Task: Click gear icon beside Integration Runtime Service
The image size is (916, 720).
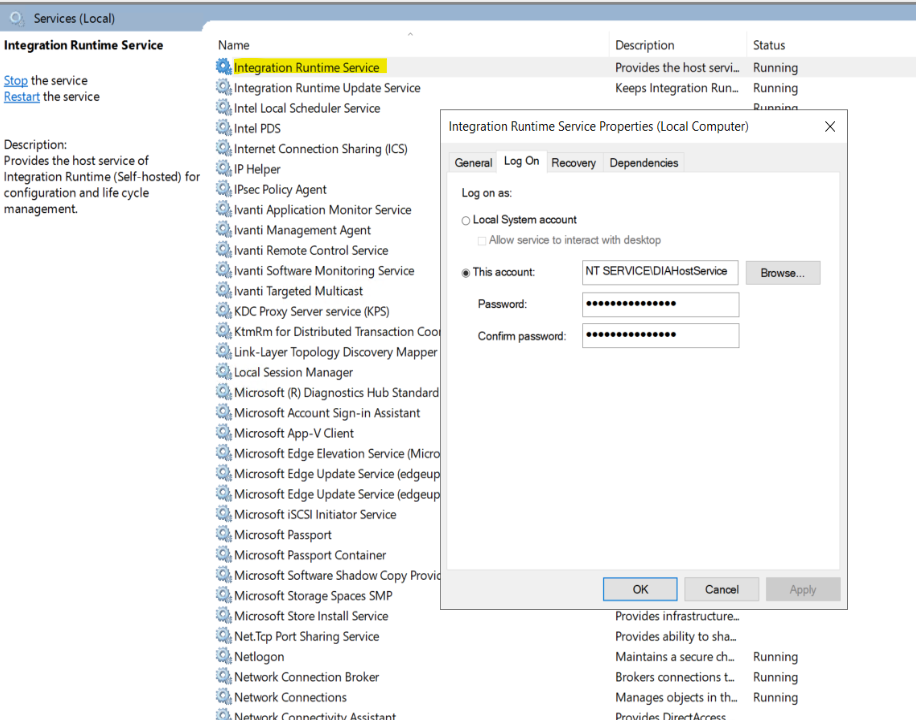Action: pyautogui.click(x=224, y=67)
